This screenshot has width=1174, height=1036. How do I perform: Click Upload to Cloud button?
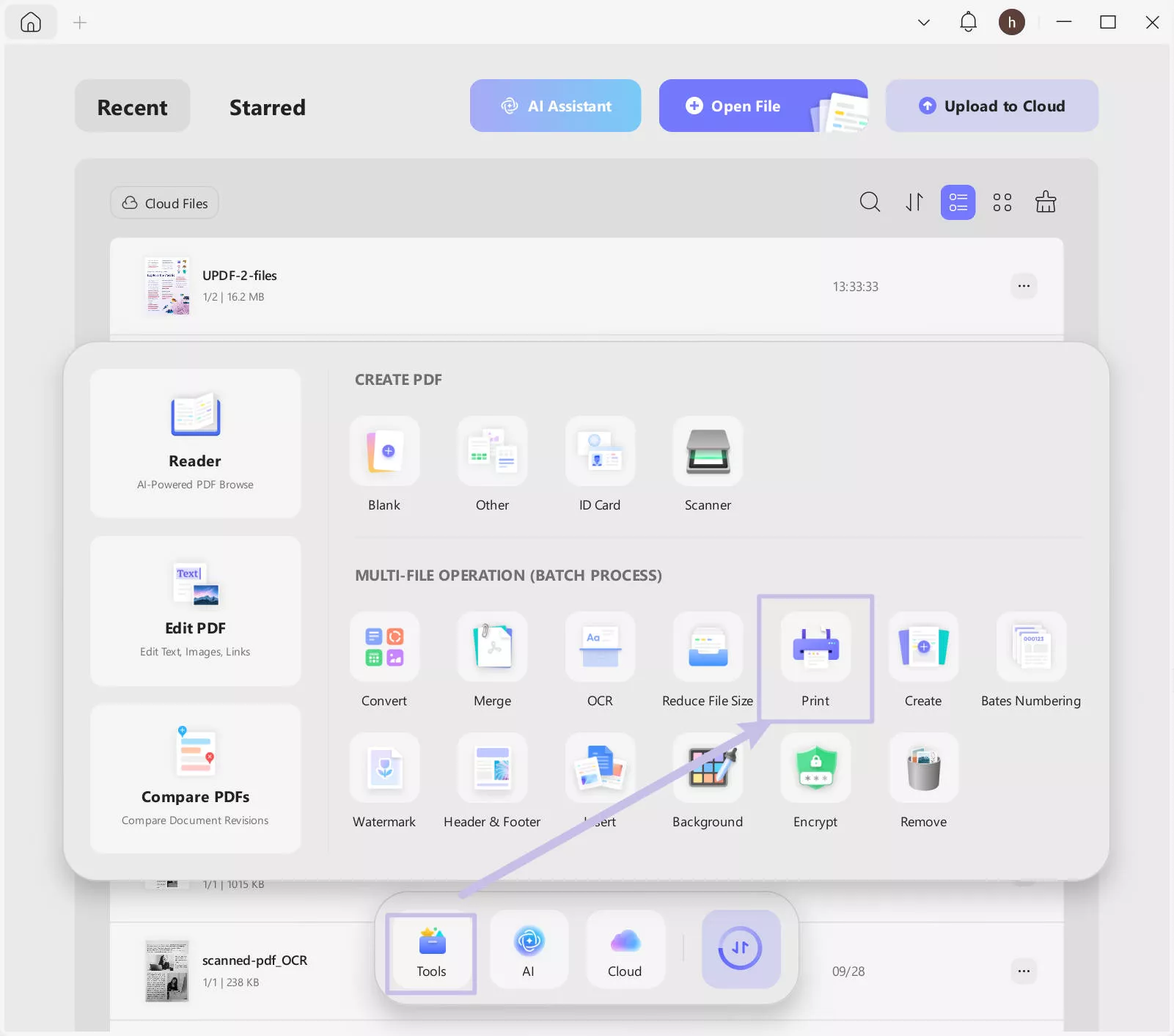(x=992, y=106)
